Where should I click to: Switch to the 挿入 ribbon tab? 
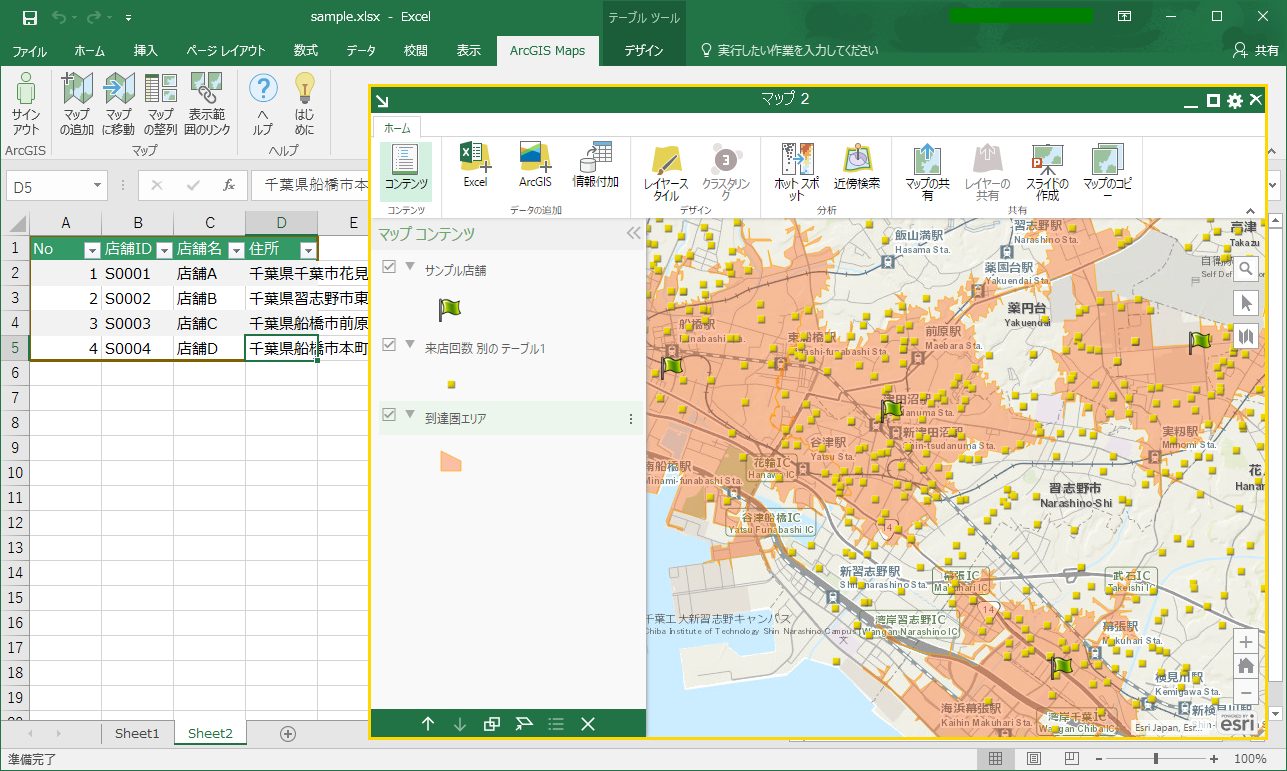pos(146,51)
